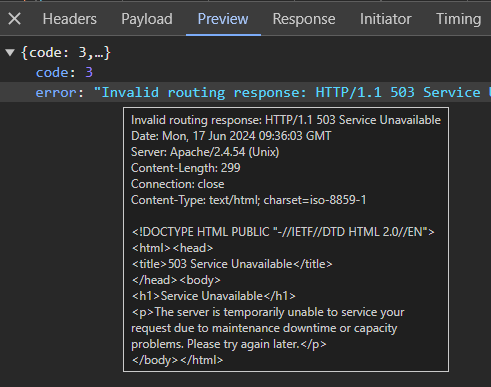Click 'Server: Apache/2.4.54 (Unix)' text
Viewport: 491px width, 387px height.
point(205,152)
